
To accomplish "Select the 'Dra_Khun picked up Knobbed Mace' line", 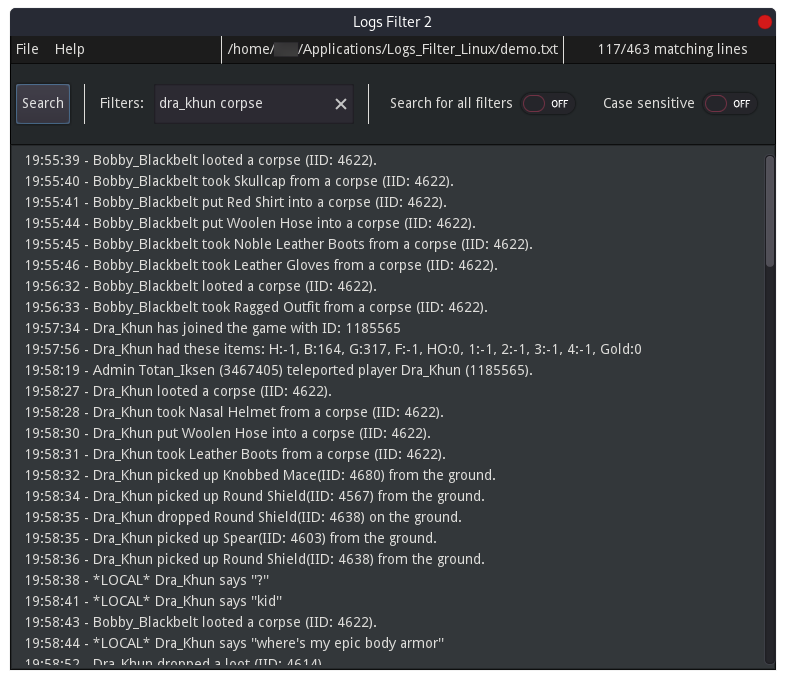I will coord(260,475).
